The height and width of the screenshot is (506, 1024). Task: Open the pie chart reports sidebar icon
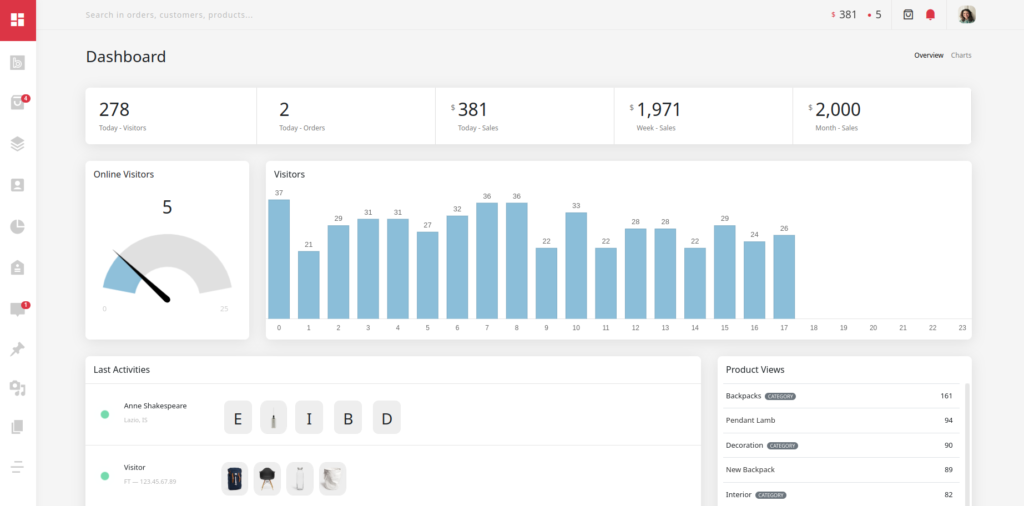click(17, 226)
